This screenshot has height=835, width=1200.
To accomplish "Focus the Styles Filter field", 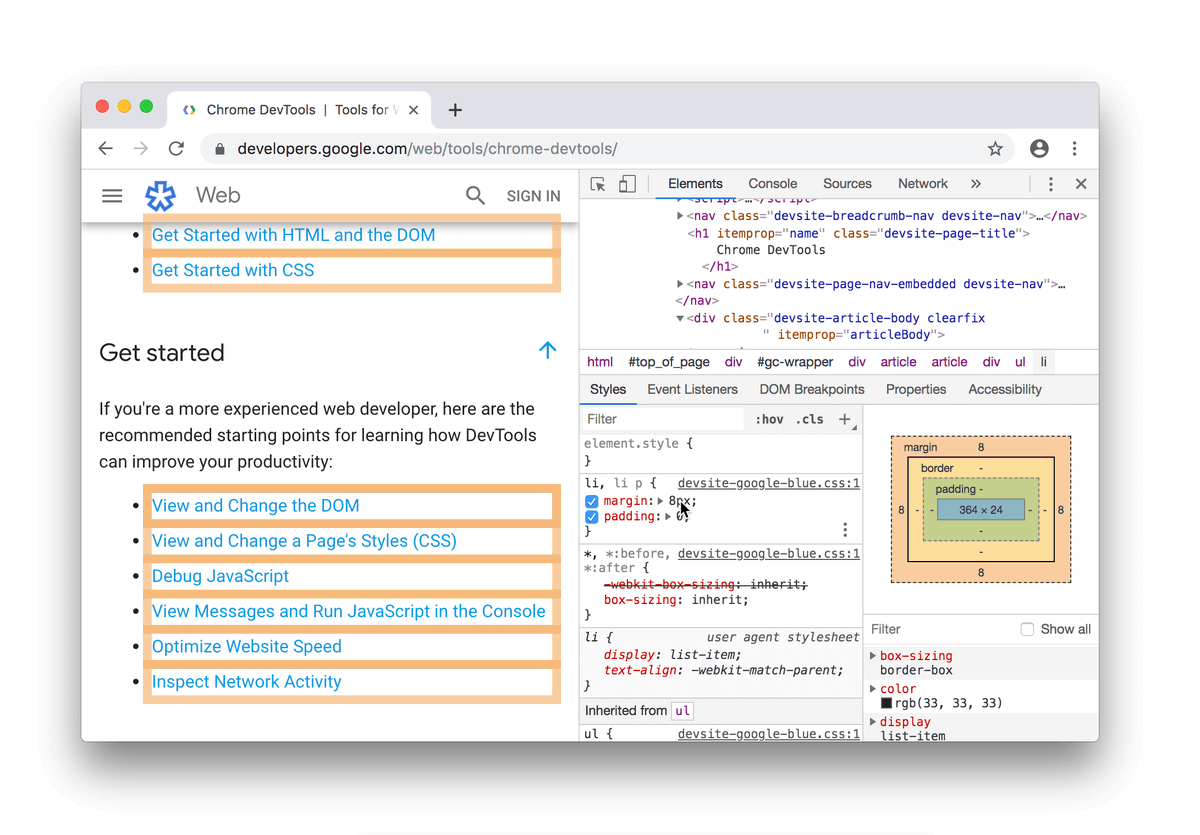I will coord(664,419).
